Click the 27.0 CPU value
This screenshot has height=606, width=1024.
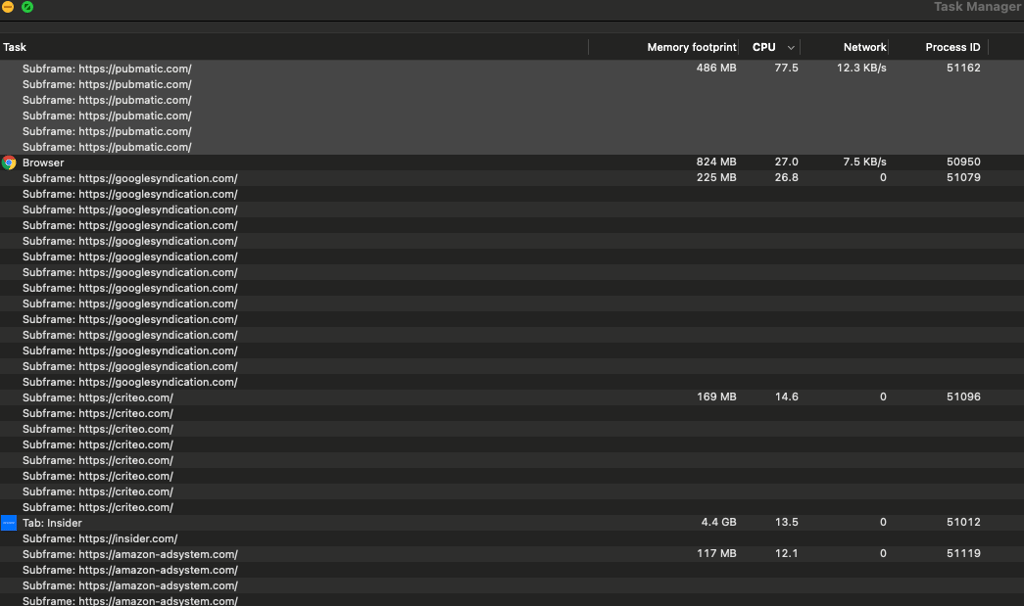point(786,162)
